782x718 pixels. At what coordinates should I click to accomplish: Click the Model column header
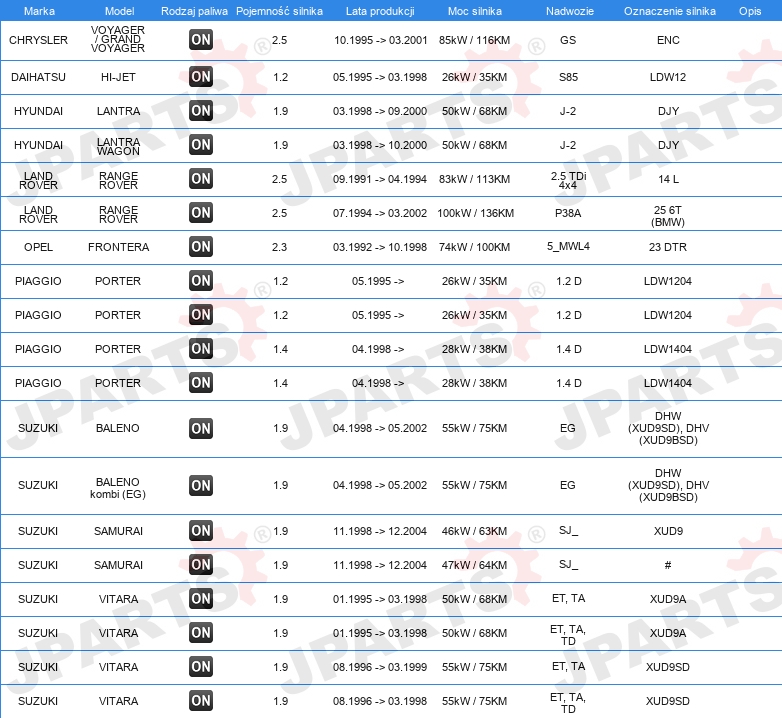tap(120, 11)
